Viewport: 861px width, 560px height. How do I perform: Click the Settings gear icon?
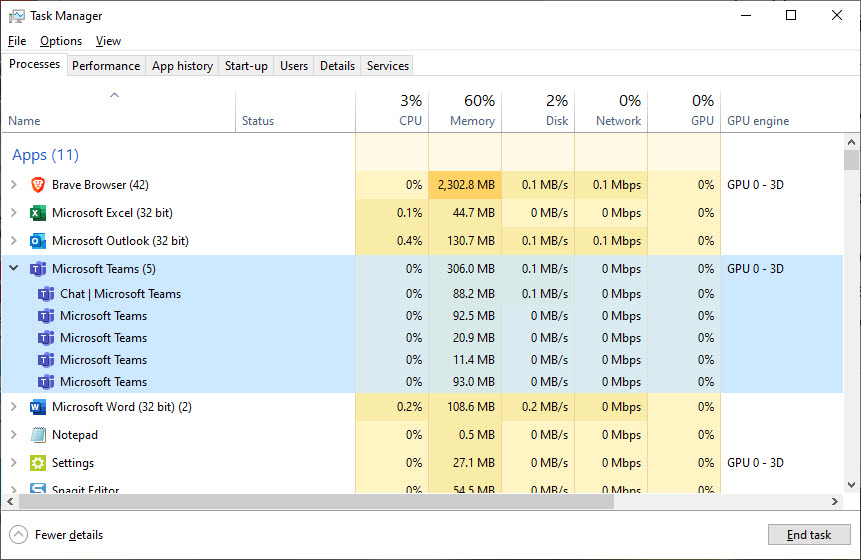click(38, 463)
